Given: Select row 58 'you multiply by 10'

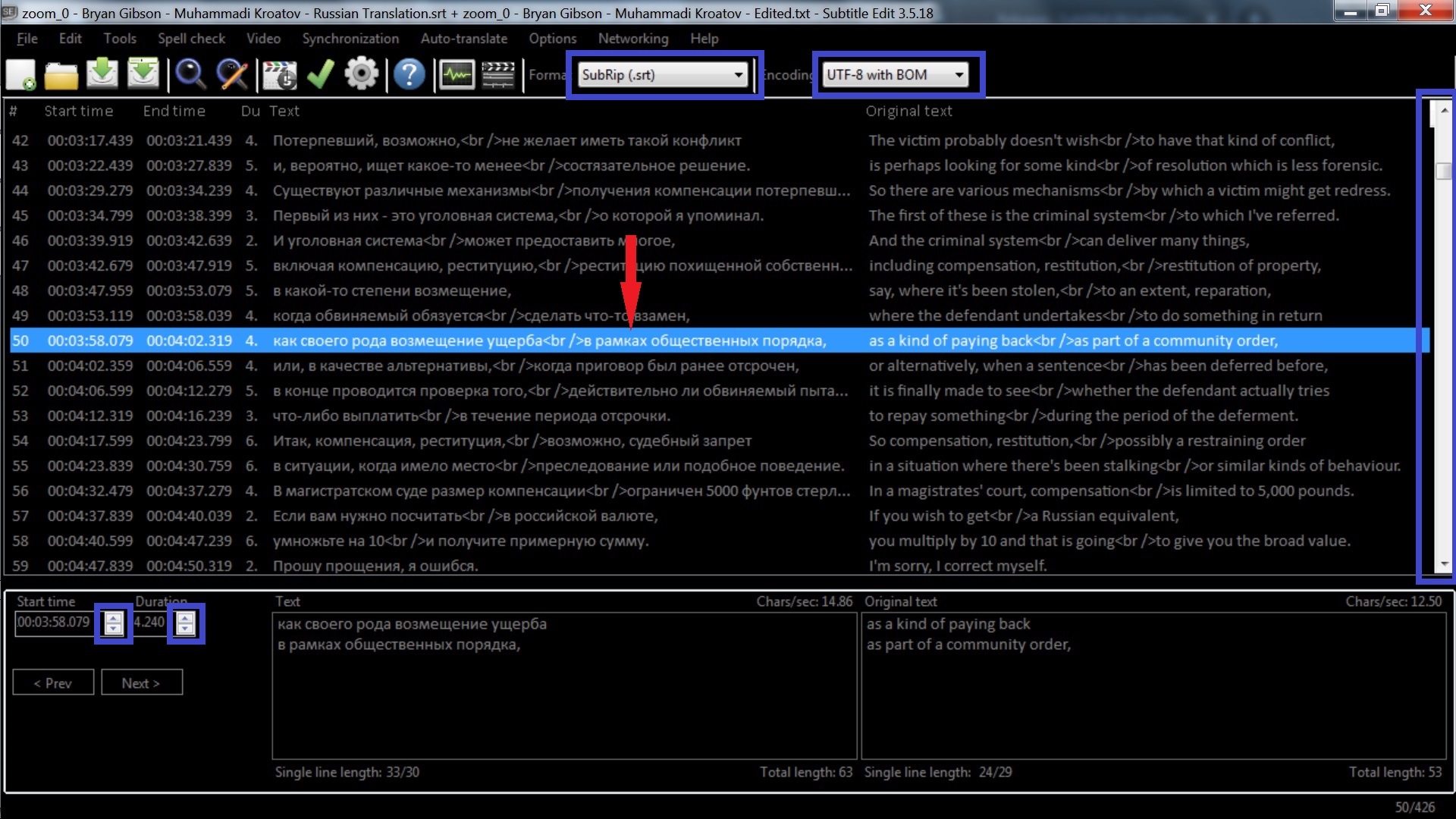Looking at the screenshot, I should pyautogui.click(x=719, y=541).
